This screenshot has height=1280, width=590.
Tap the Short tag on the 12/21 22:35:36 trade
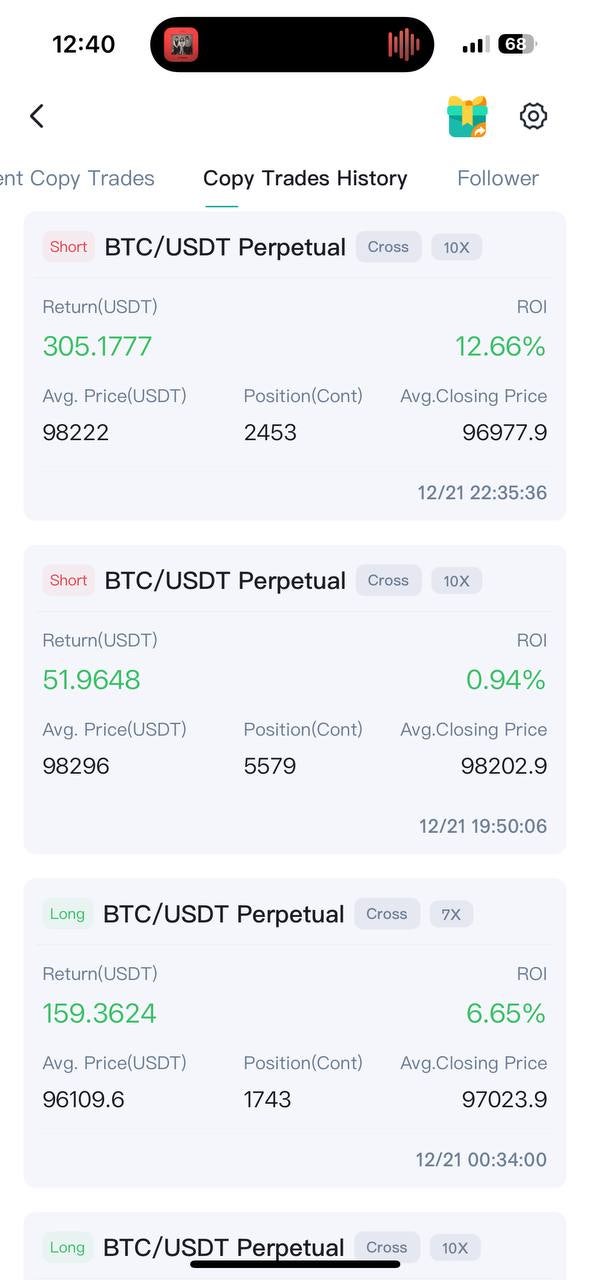tap(69, 247)
